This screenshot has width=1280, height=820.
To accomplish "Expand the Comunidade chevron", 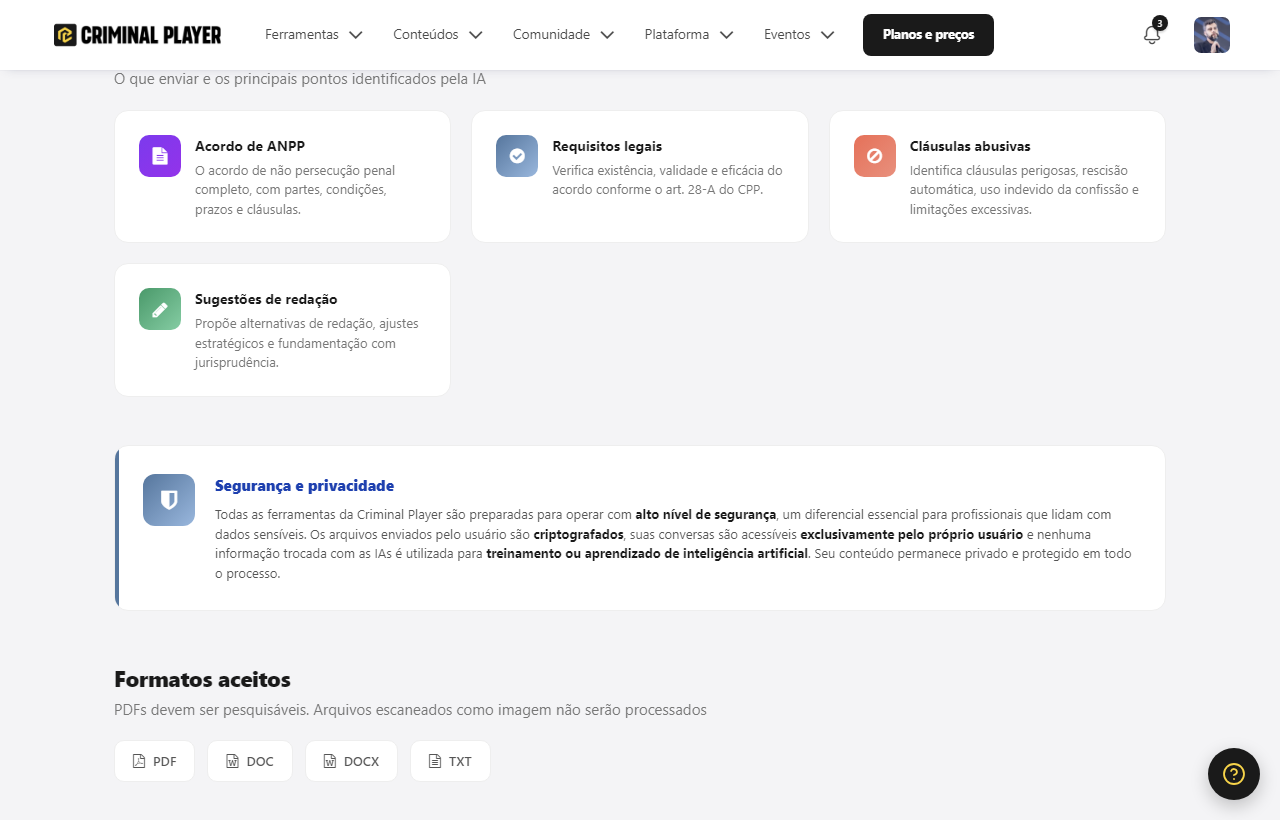I will point(607,35).
